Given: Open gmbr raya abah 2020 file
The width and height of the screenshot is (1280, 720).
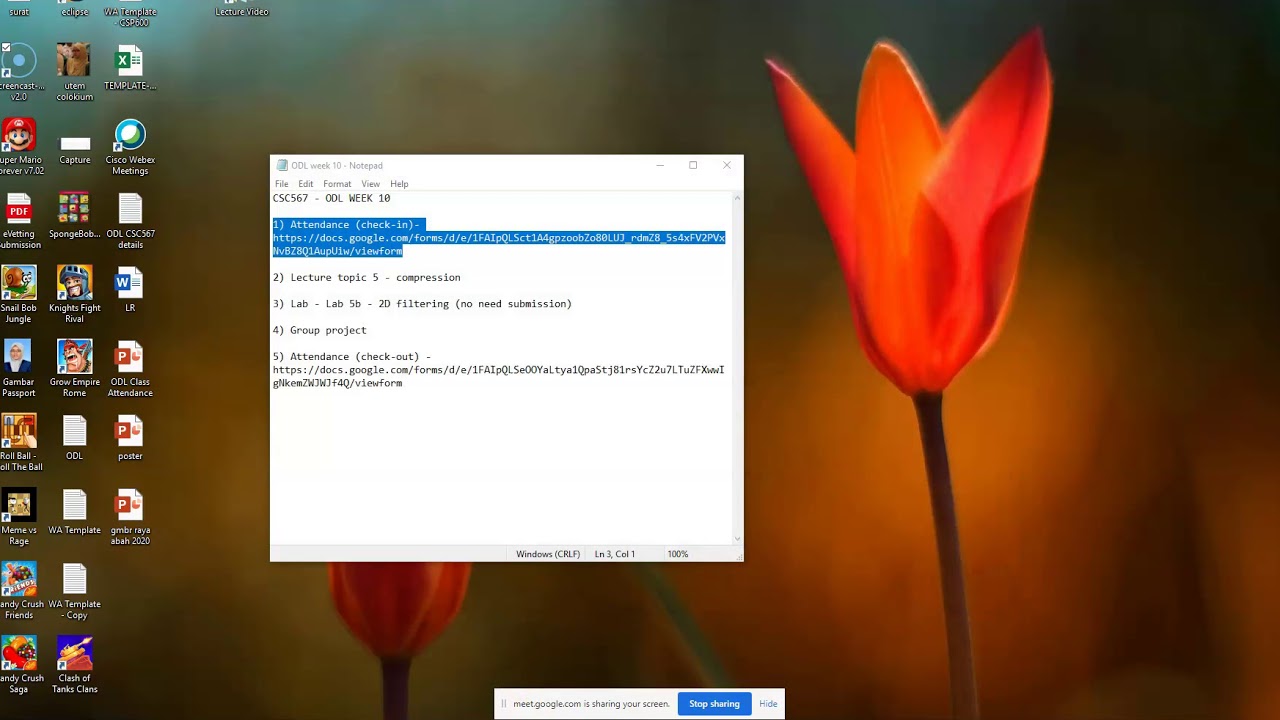Looking at the screenshot, I should (130, 517).
